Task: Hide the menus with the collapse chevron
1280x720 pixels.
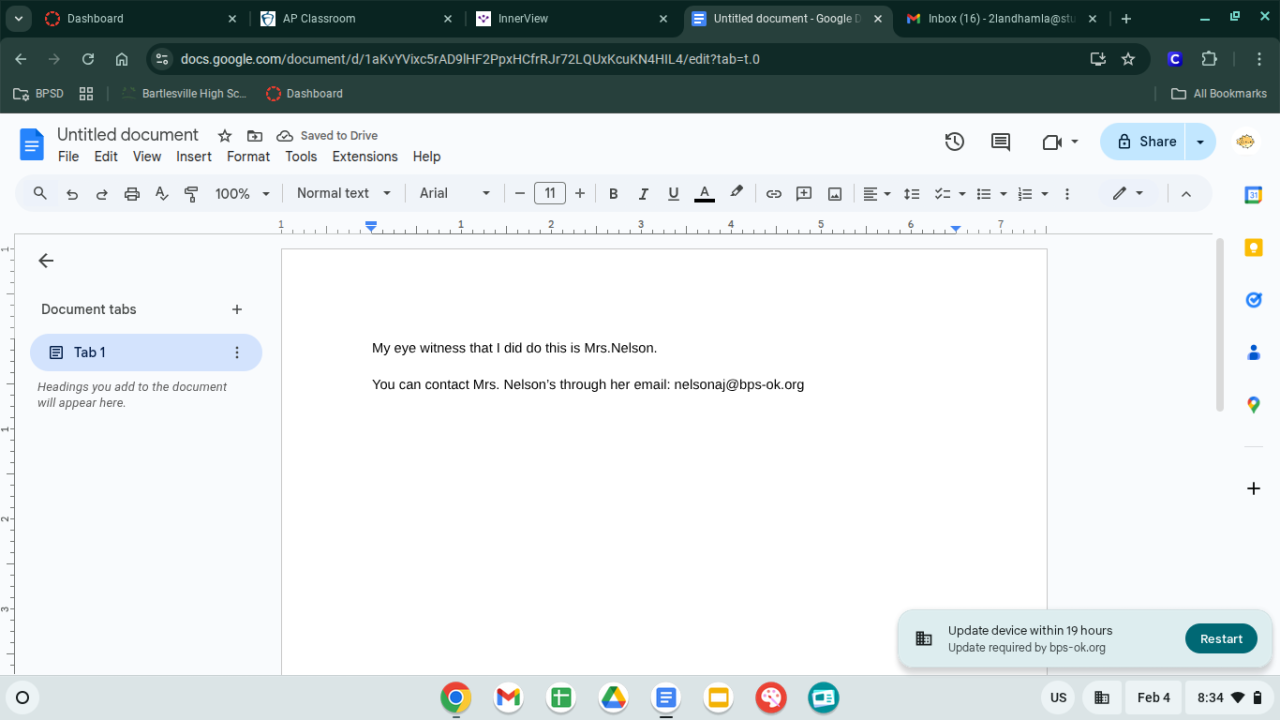Action: pos(1186,194)
